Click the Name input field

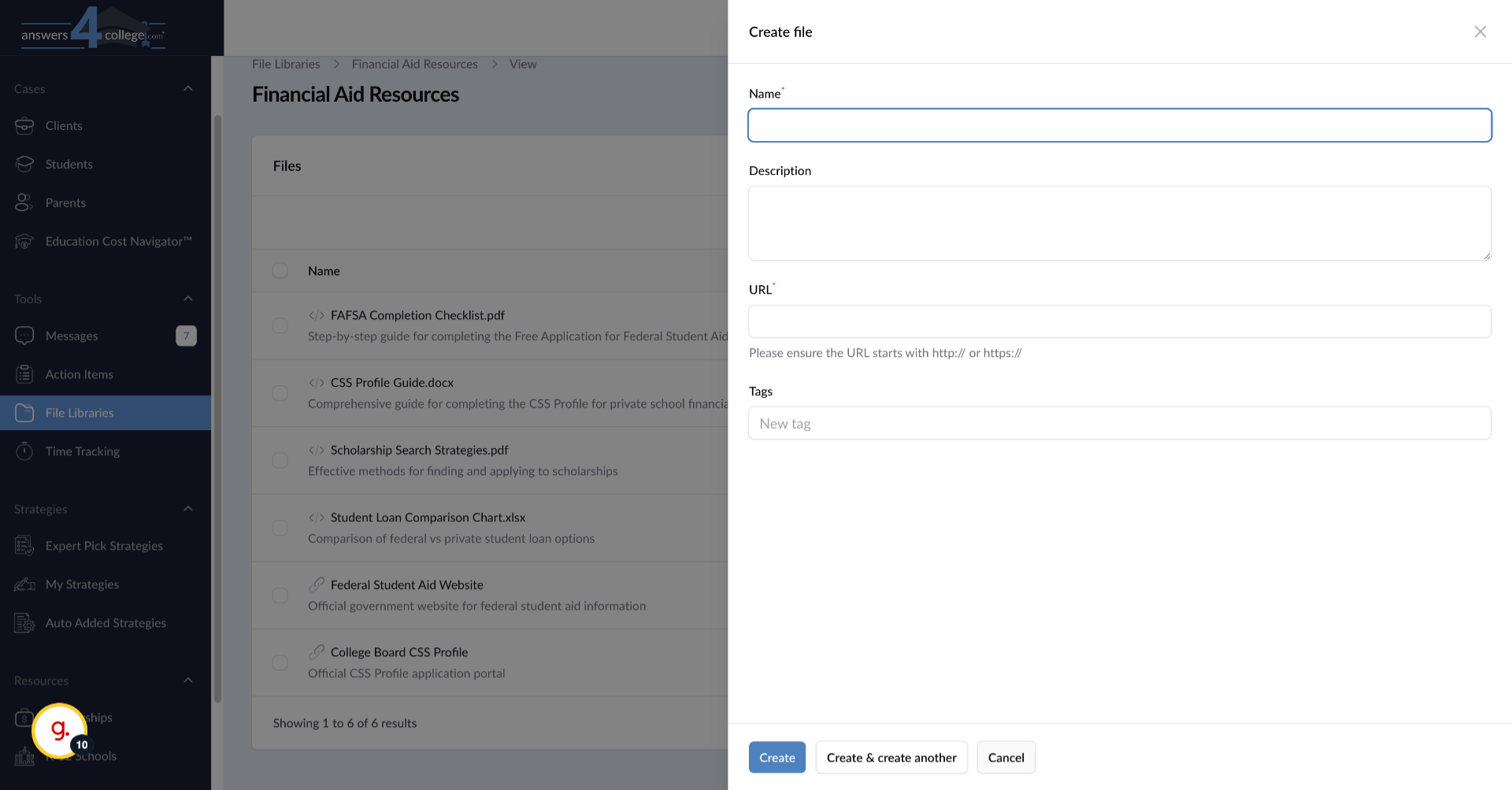(x=1119, y=124)
